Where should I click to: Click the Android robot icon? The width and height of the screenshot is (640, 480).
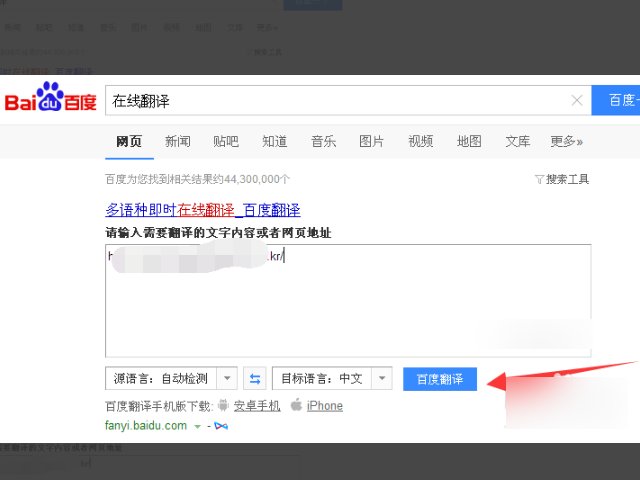coord(223,405)
